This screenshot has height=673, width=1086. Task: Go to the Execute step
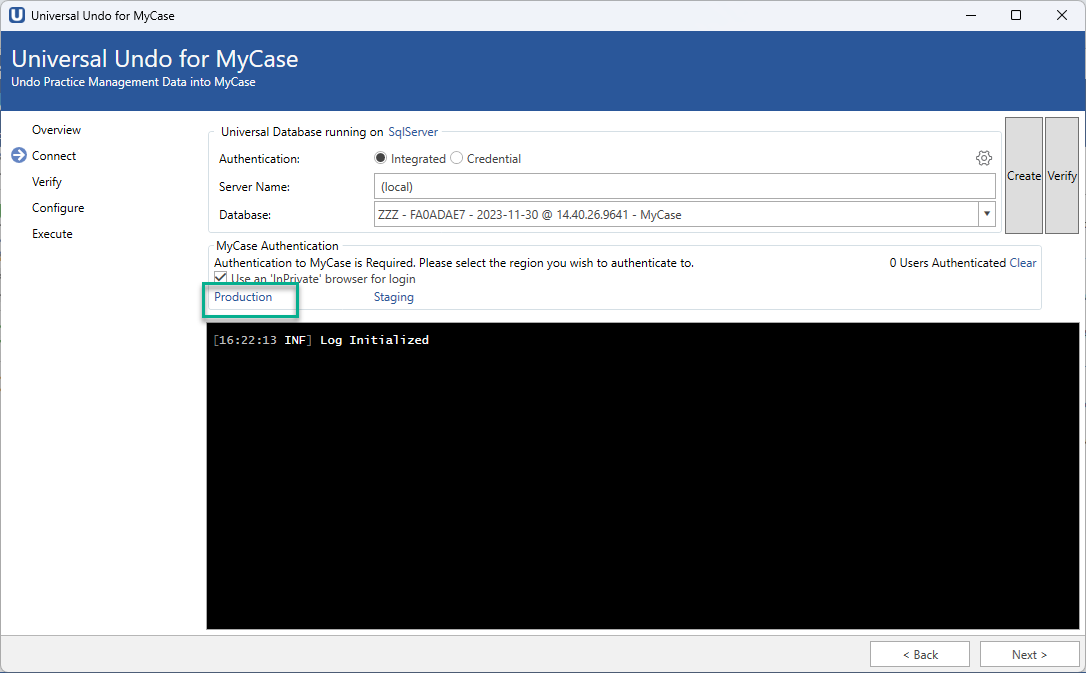(x=52, y=234)
